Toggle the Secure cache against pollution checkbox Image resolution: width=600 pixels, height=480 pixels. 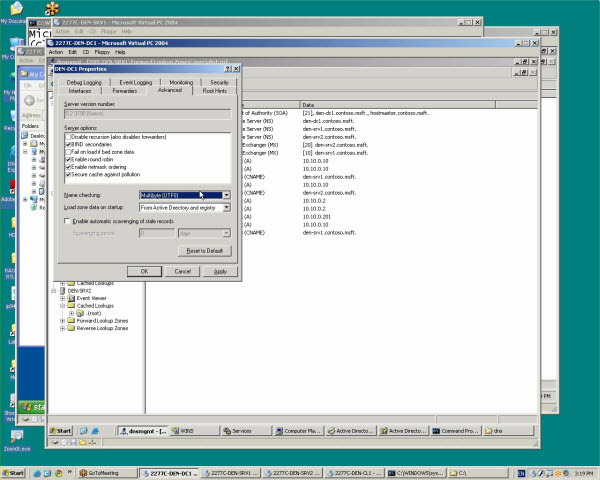pos(68,175)
